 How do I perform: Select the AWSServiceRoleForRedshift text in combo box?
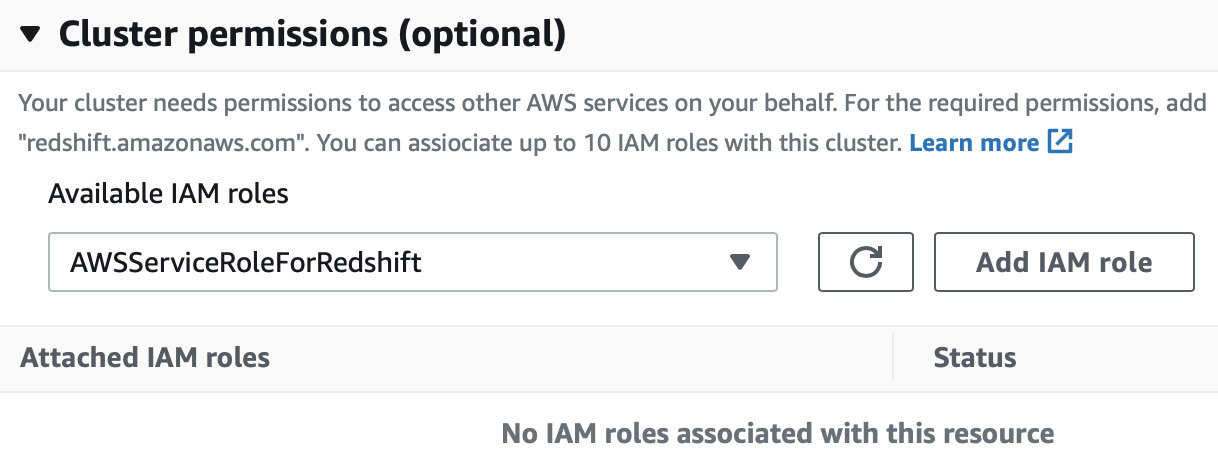[x=246, y=262]
